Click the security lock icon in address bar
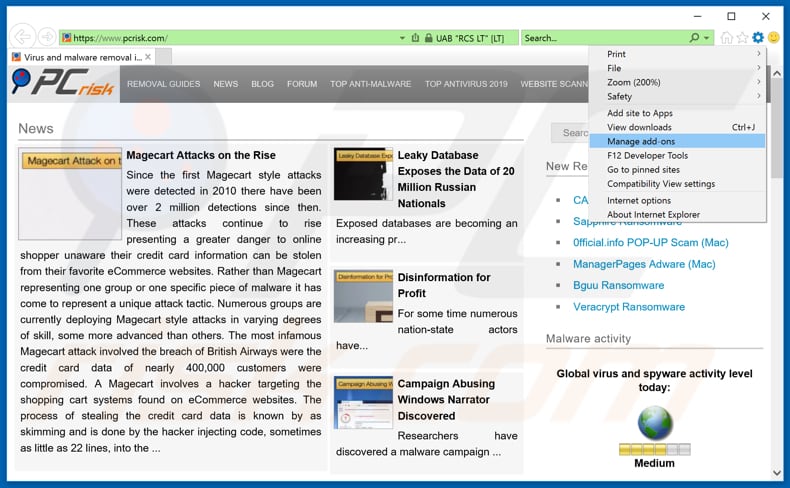The height and width of the screenshot is (488, 790). click(x=428, y=38)
